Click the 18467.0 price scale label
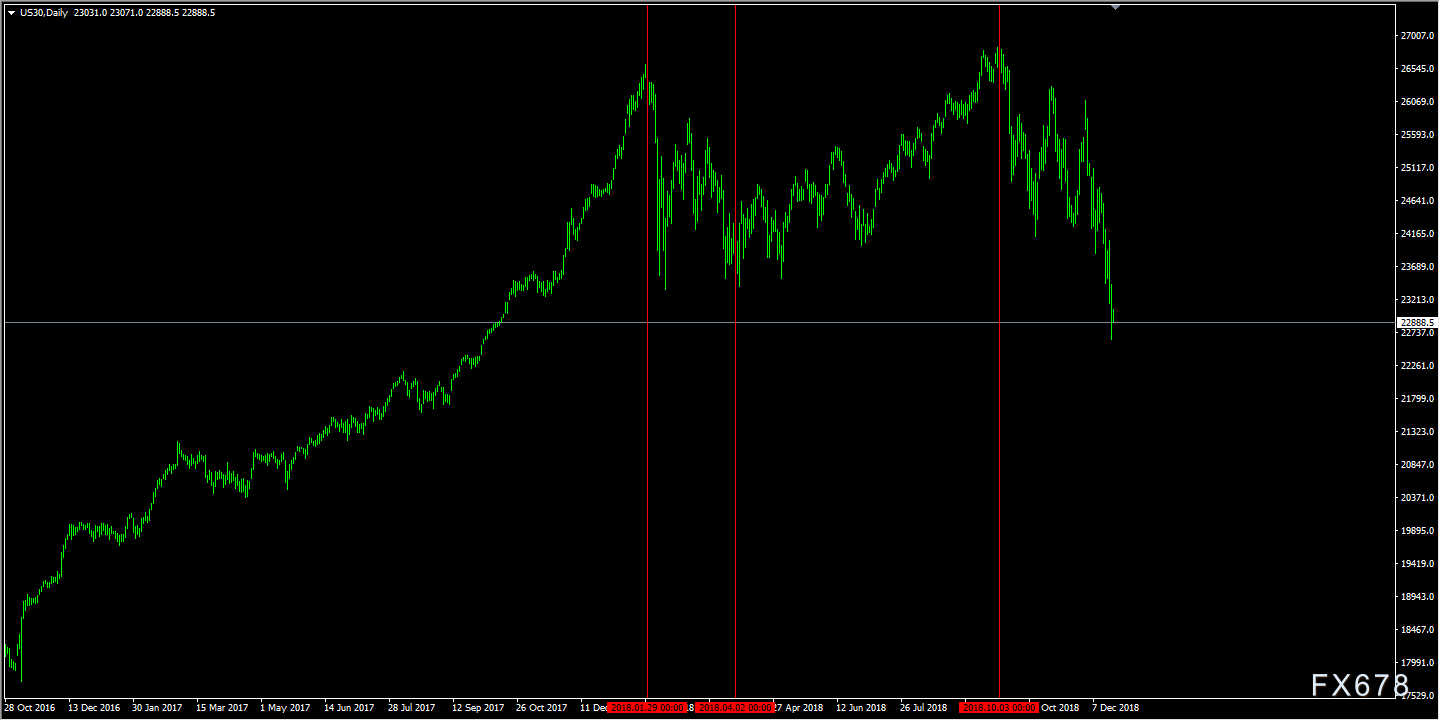This screenshot has width=1440, height=721. [1417, 630]
